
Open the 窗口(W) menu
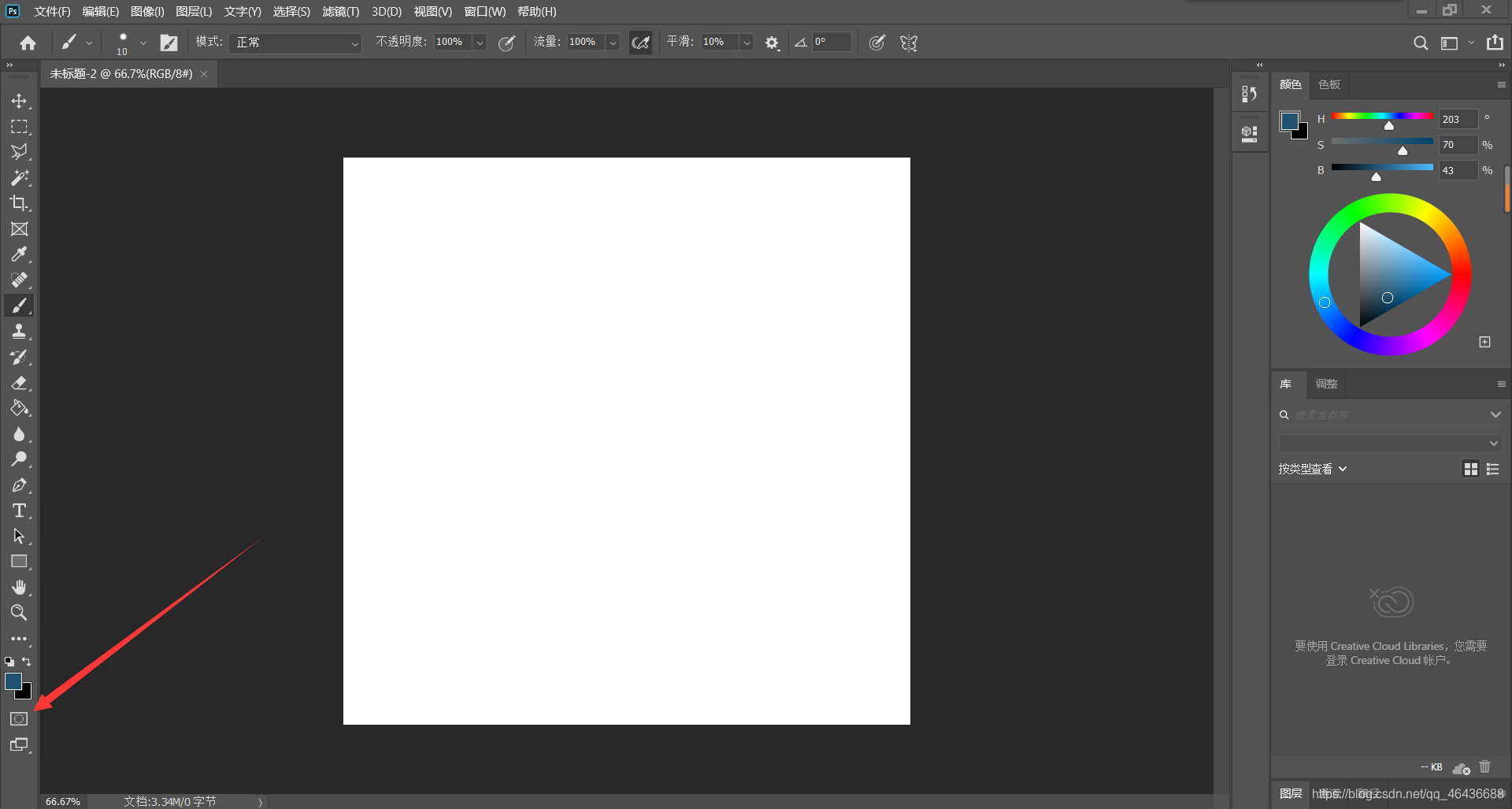[x=485, y=12]
